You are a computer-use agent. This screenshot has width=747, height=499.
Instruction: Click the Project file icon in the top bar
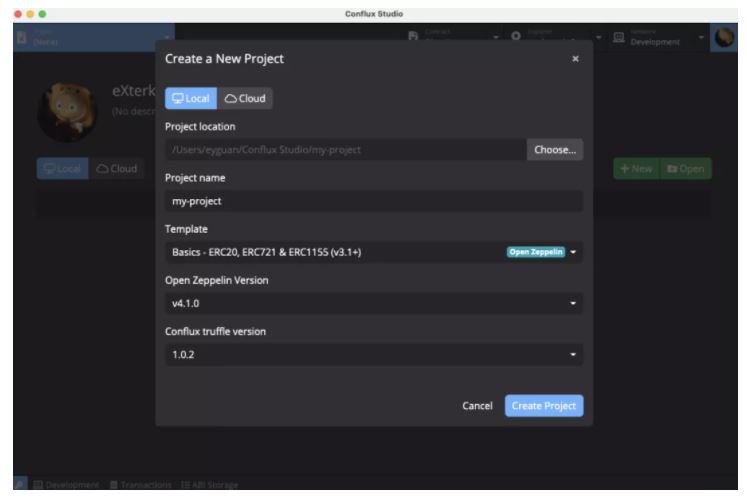pyautogui.click(x=21, y=37)
